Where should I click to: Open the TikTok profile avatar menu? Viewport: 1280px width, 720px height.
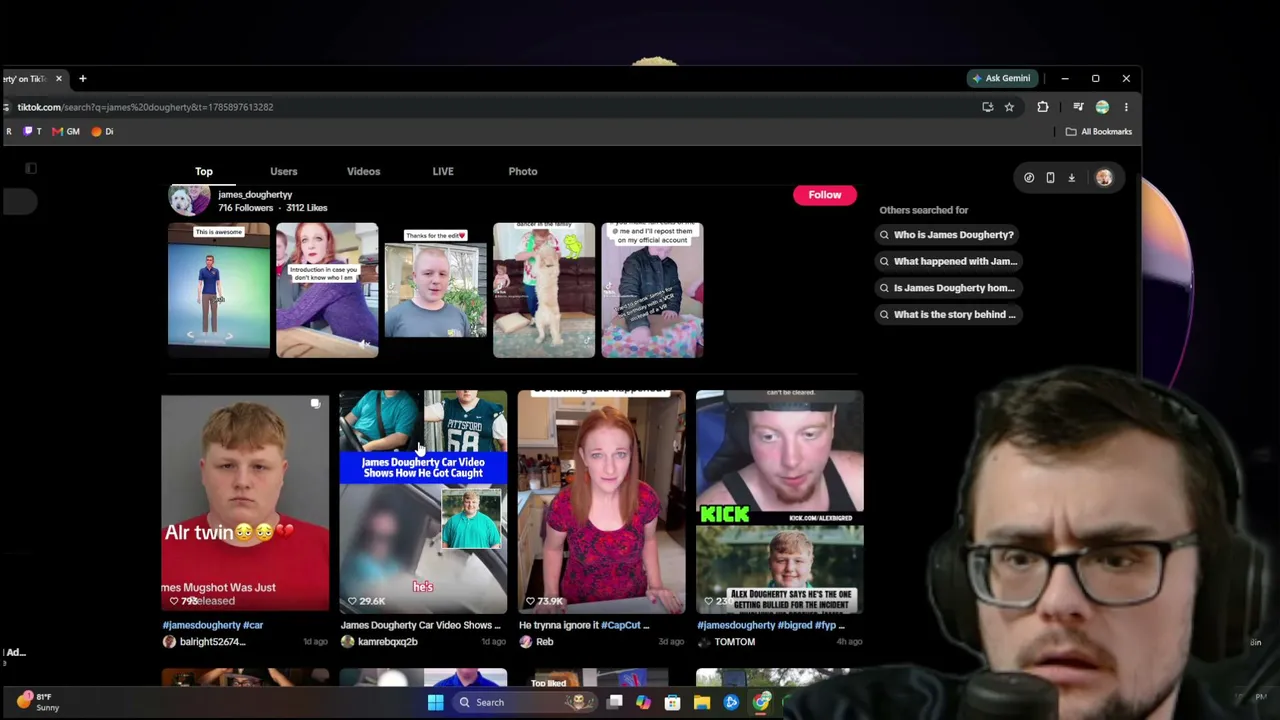point(1104,178)
